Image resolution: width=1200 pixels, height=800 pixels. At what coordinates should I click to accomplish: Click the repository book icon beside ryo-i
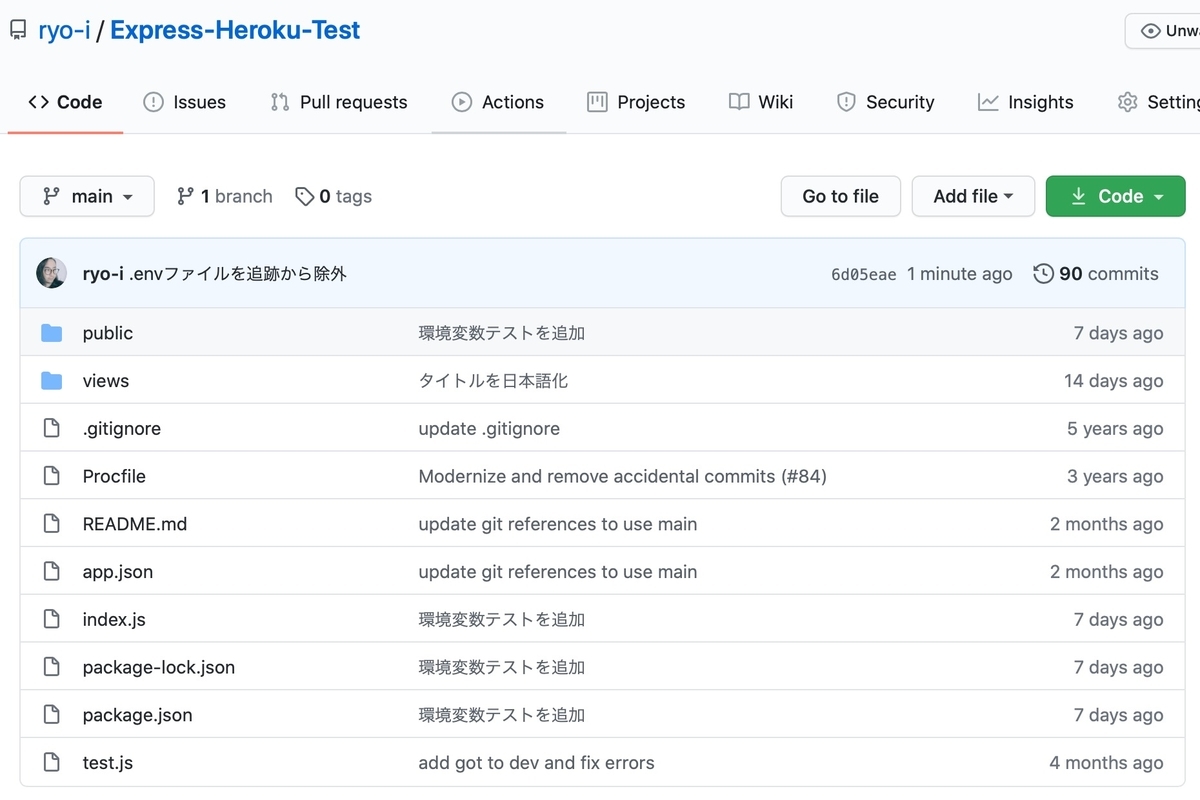[x=18, y=31]
